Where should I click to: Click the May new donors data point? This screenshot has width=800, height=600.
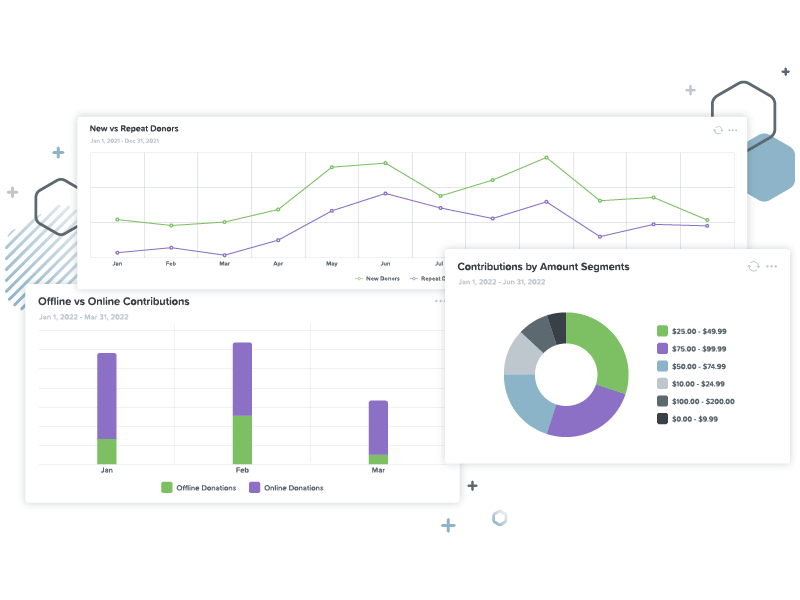[332, 167]
